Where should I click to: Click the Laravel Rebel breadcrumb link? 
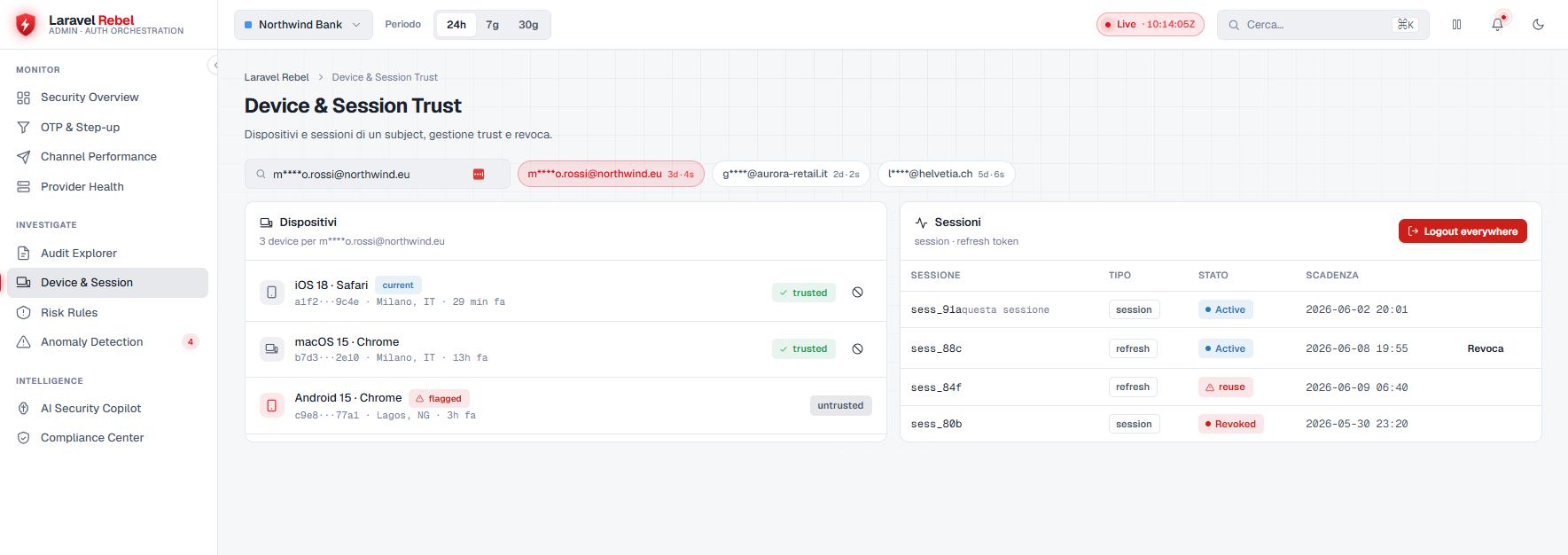click(277, 78)
